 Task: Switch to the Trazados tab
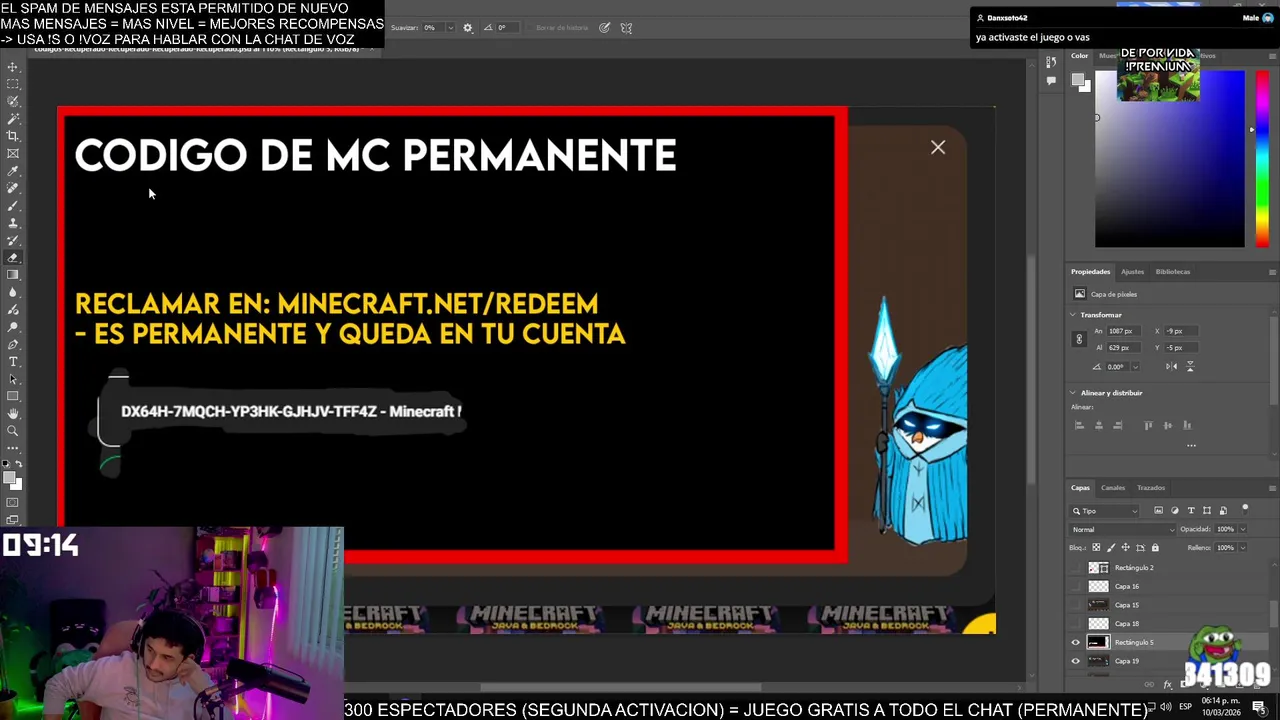[x=1151, y=488]
